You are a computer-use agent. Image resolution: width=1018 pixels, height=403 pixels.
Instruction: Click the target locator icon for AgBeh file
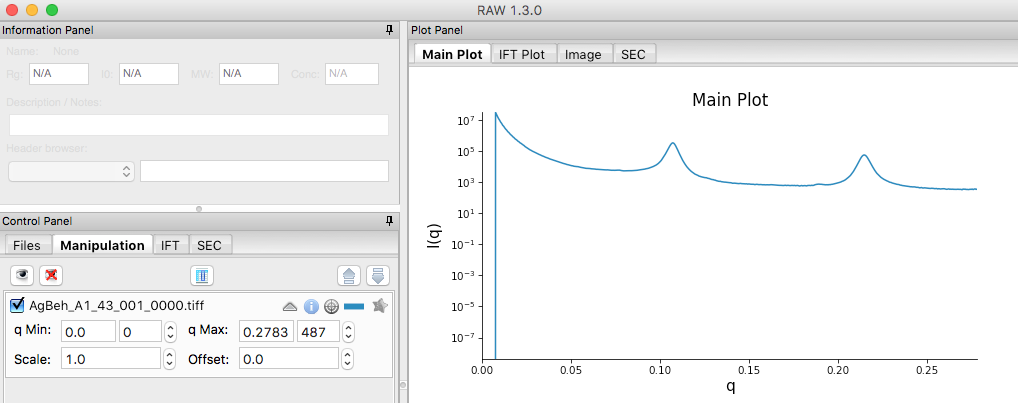332,306
